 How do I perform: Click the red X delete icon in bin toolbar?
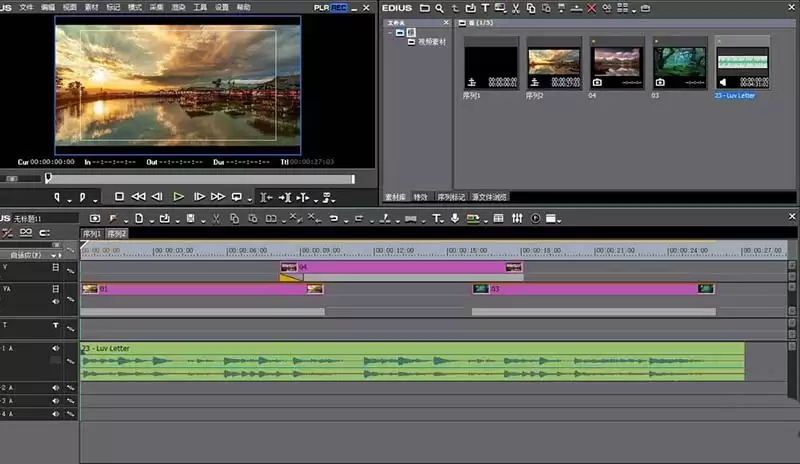[x=591, y=8]
